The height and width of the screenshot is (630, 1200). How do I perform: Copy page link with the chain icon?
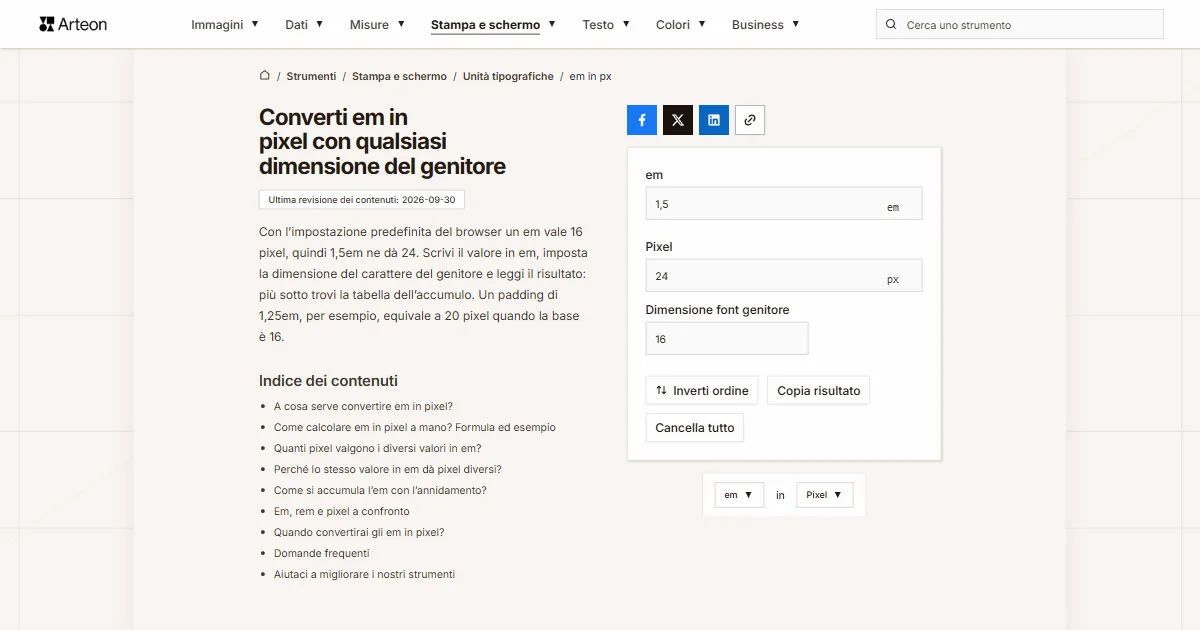[750, 120]
